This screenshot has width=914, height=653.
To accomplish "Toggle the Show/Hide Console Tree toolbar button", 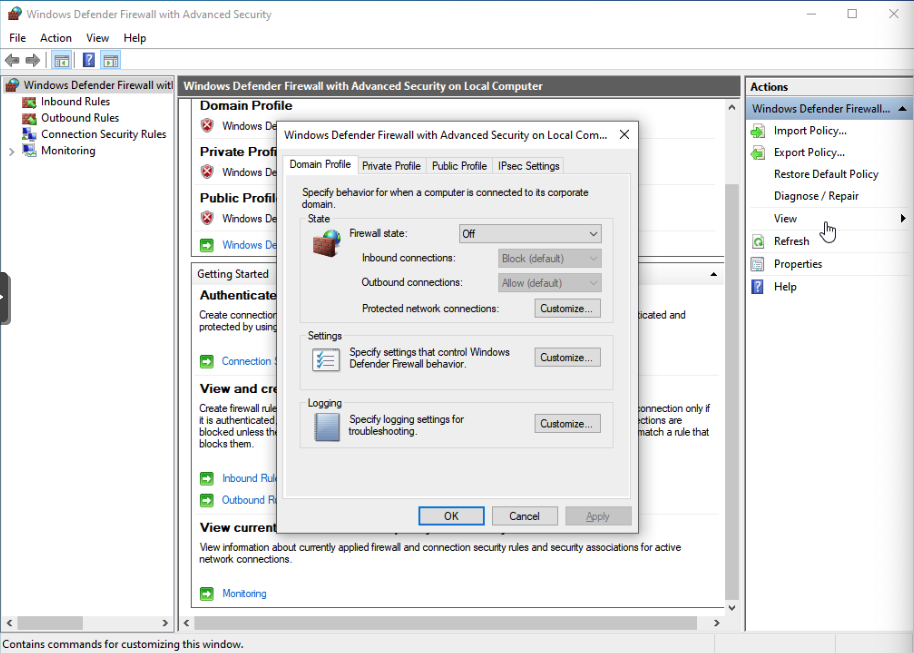I will pos(61,59).
